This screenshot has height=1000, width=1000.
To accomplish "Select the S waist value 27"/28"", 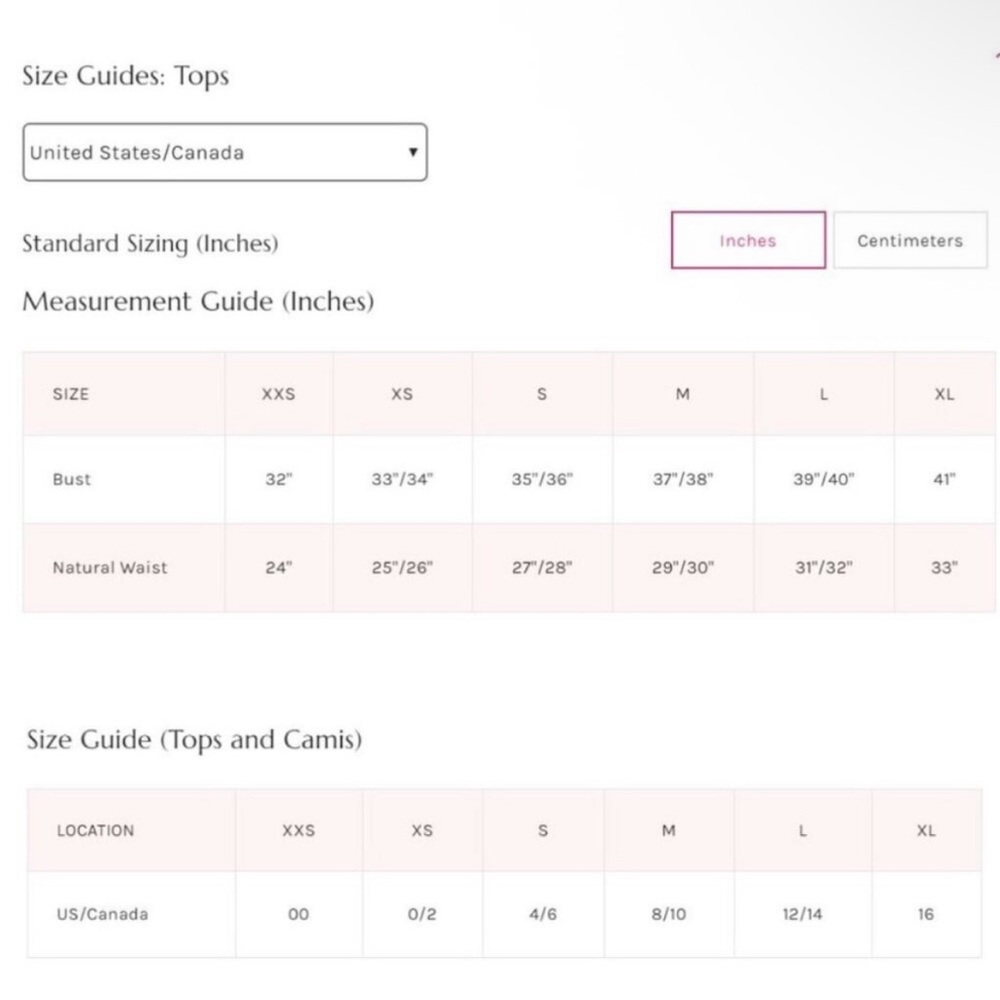I will [542, 568].
